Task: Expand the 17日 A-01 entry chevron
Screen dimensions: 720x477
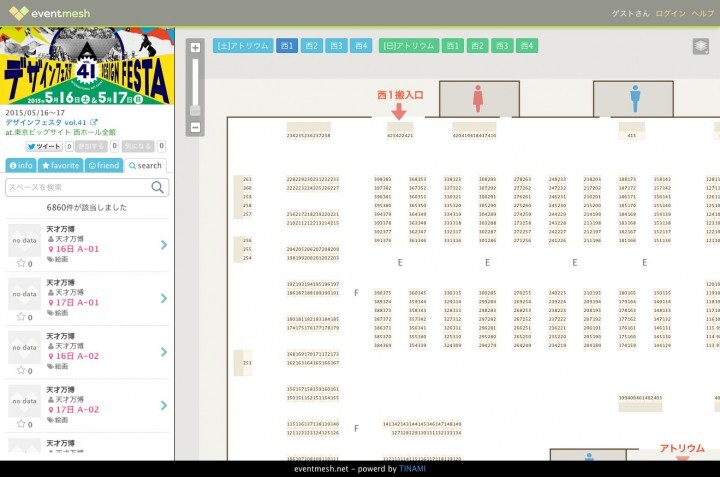Action: point(163,298)
